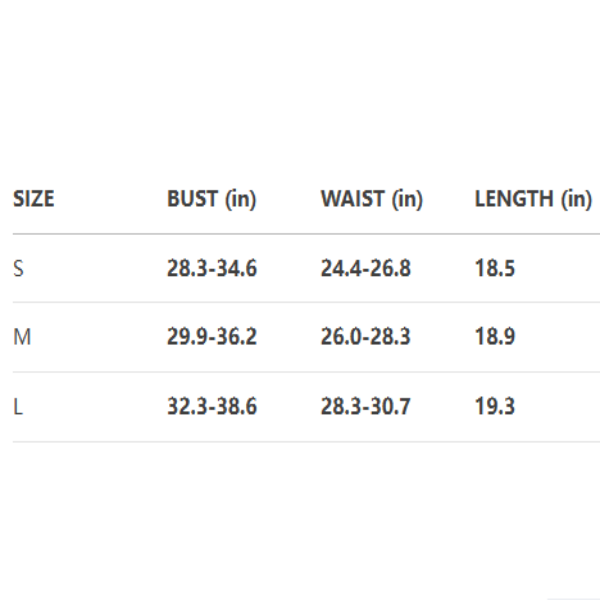The width and height of the screenshot is (600, 600).
Task: Click waist value 24.4-26.8 in S row
Action: click(365, 268)
